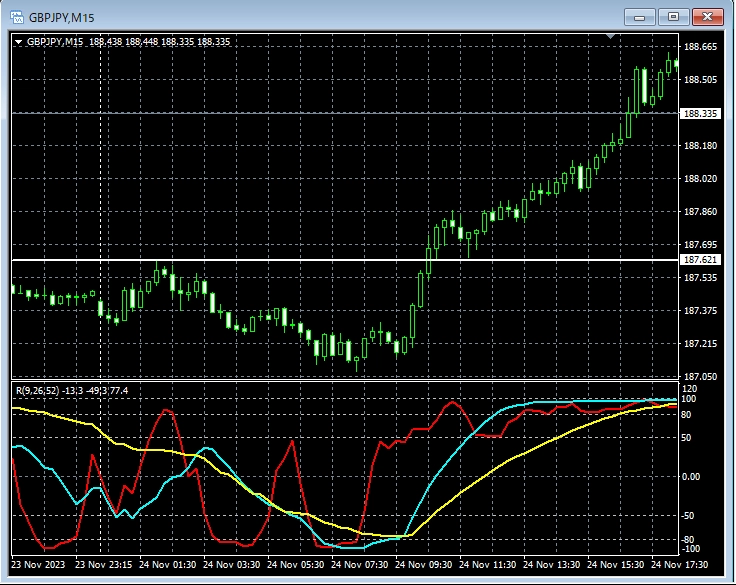Click the GBPJPY,M15 dropdown triangle on chart
Screen dimensions: 736x585
pyautogui.click(x=19, y=42)
